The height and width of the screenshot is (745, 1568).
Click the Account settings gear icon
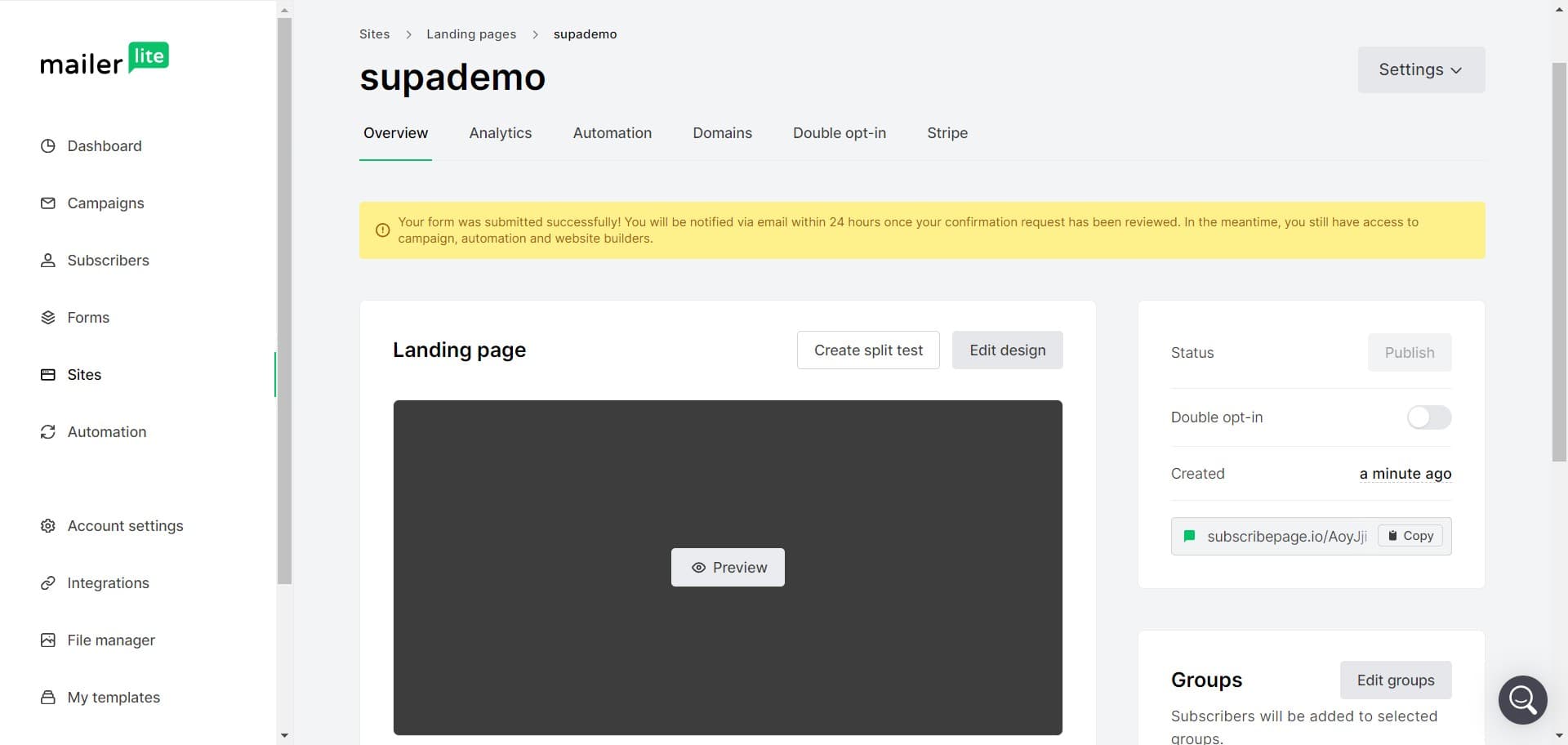48,526
